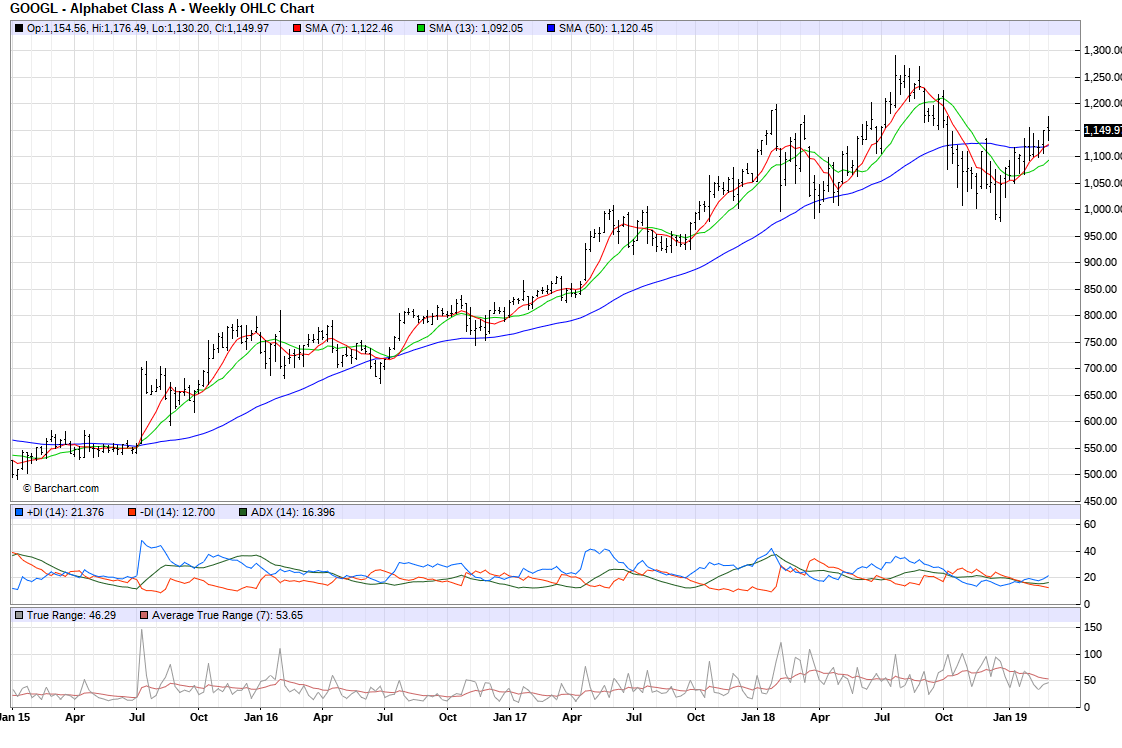
Task: Click the Jan 19 date axis label
Action: [x=1010, y=717]
